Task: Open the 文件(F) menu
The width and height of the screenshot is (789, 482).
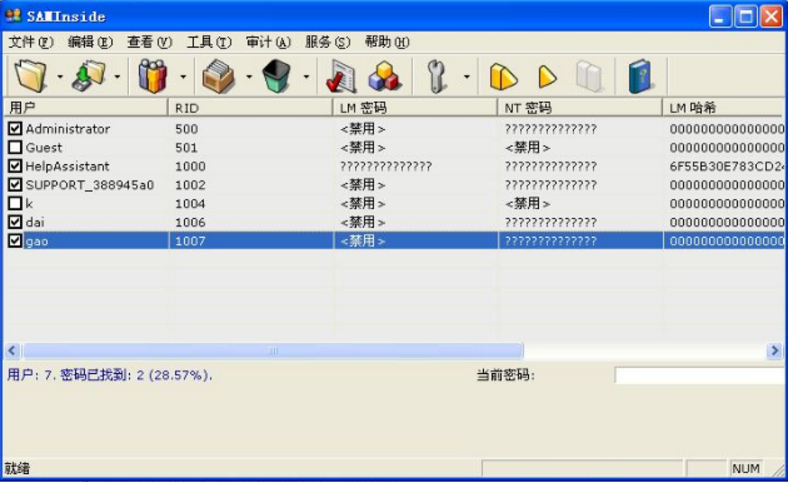Action: coord(31,42)
